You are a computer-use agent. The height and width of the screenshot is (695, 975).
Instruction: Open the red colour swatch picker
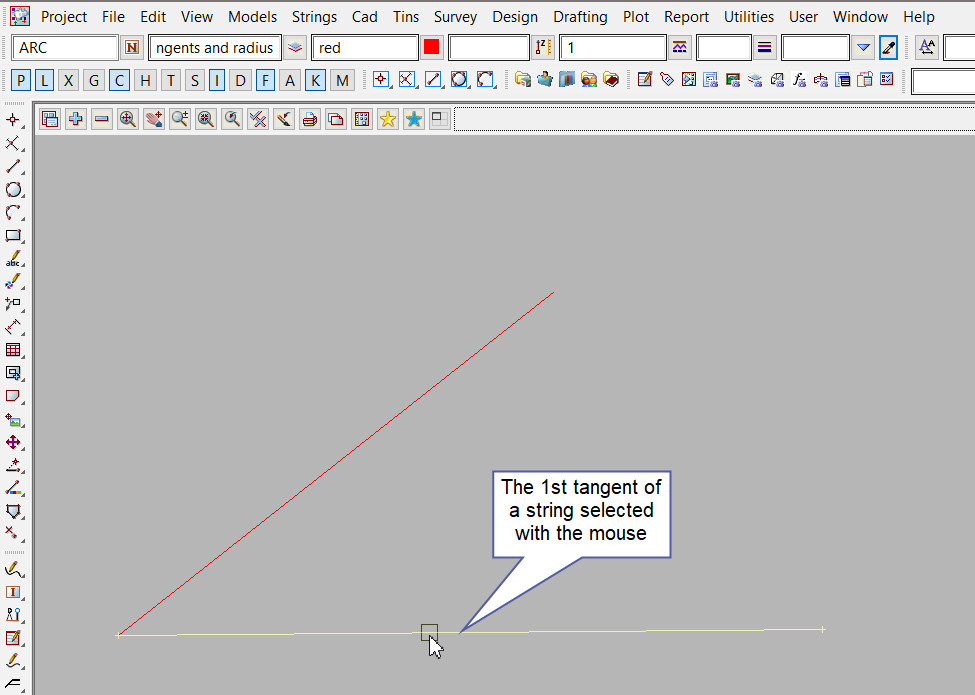pos(432,48)
